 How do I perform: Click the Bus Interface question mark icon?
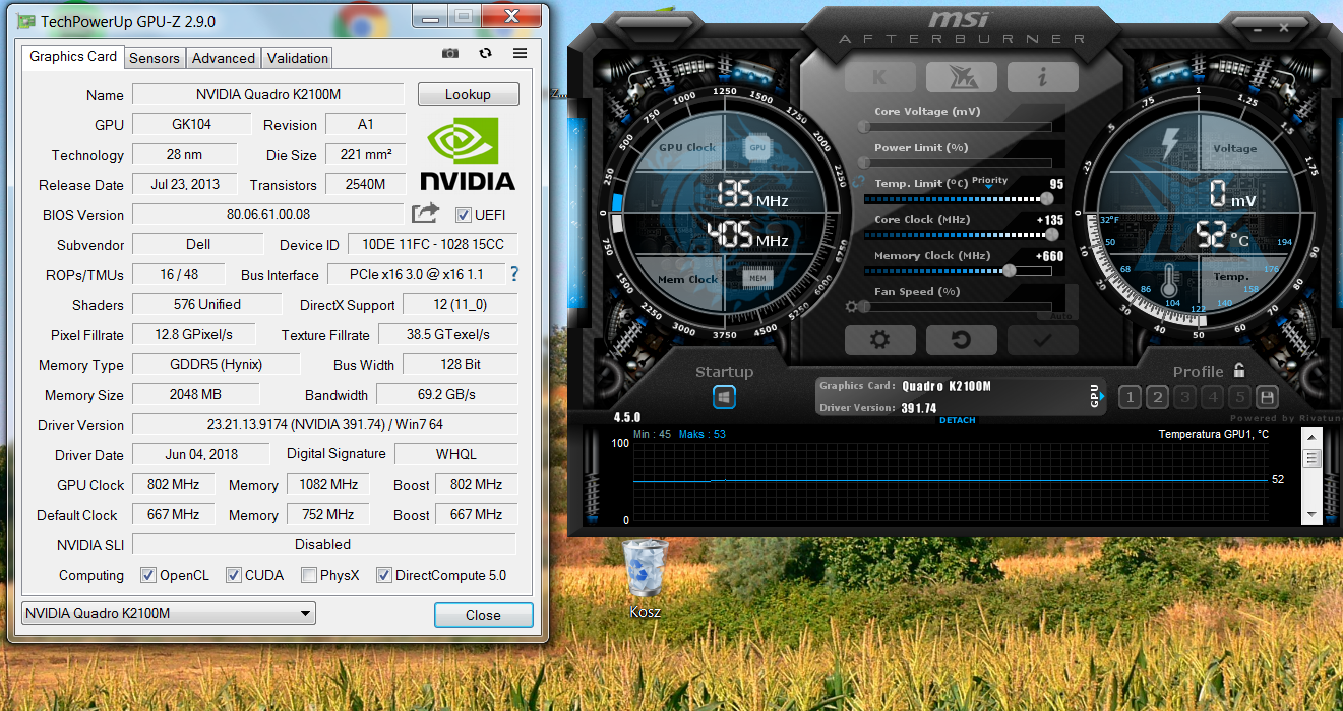point(514,274)
